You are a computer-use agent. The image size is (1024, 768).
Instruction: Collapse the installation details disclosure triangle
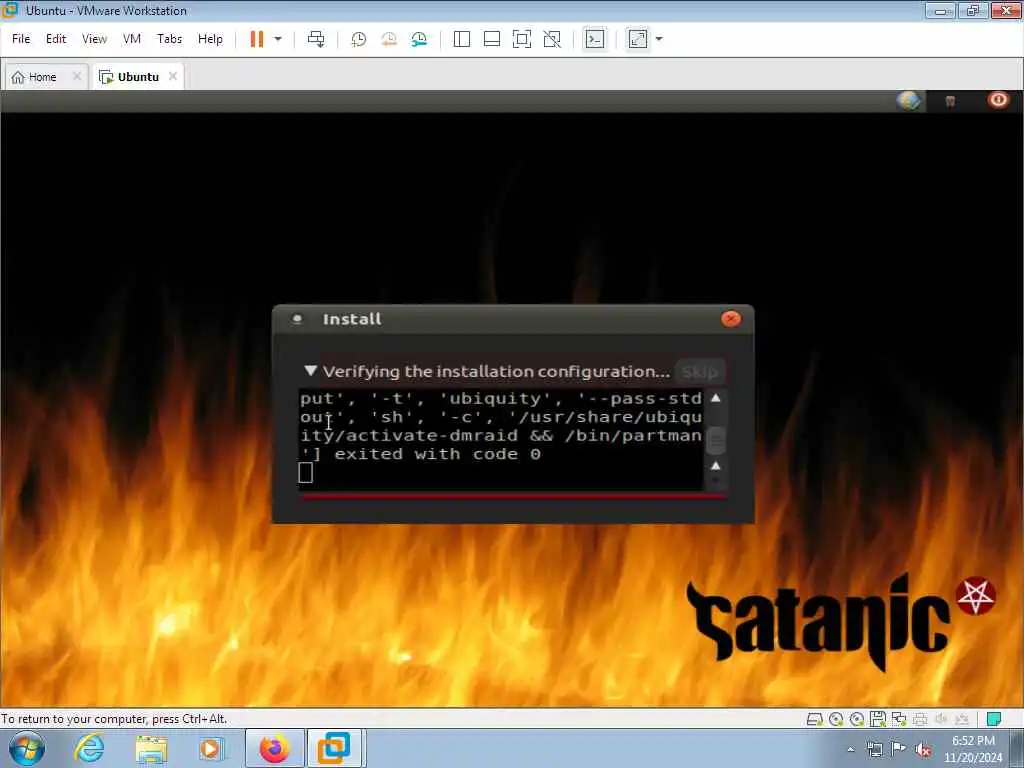click(311, 371)
